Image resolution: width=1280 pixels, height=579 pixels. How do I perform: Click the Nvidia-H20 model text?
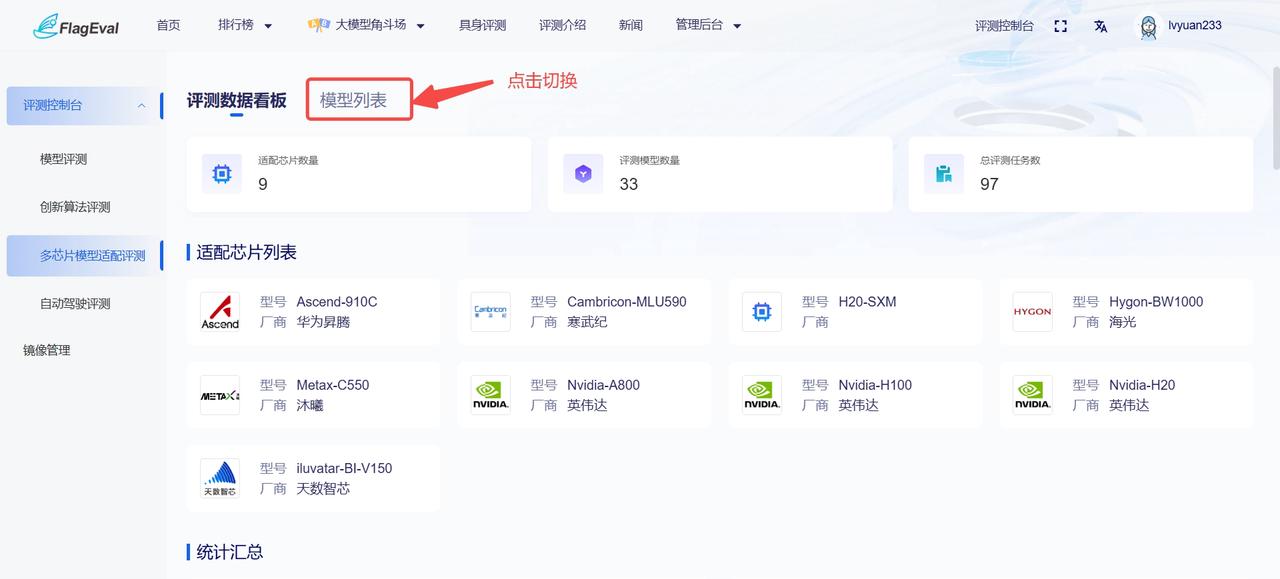pyautogui.click(x=1142, y=385)
